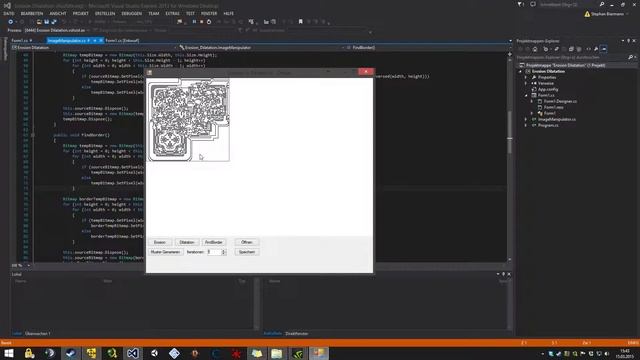Open the ANSICHT menu
Image resolution: width=640 pixels, height=360 pixels.
pos(58,13)
